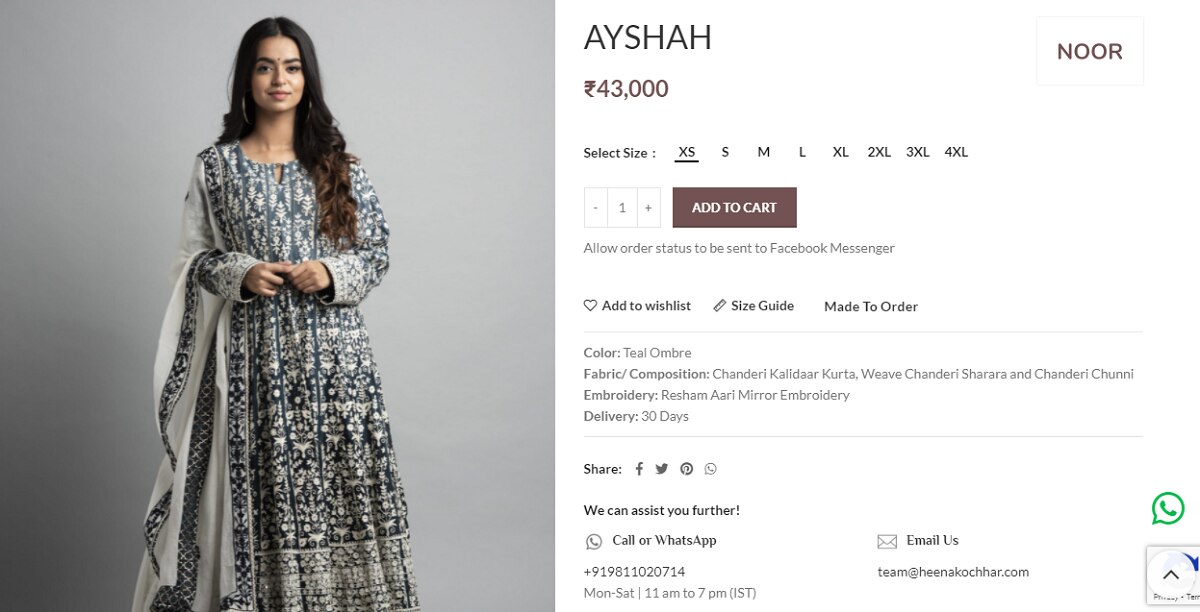Share via WhatsApp icon in Share row
The width and height of the screenshot is (1200, 612).
click(710, 469)
